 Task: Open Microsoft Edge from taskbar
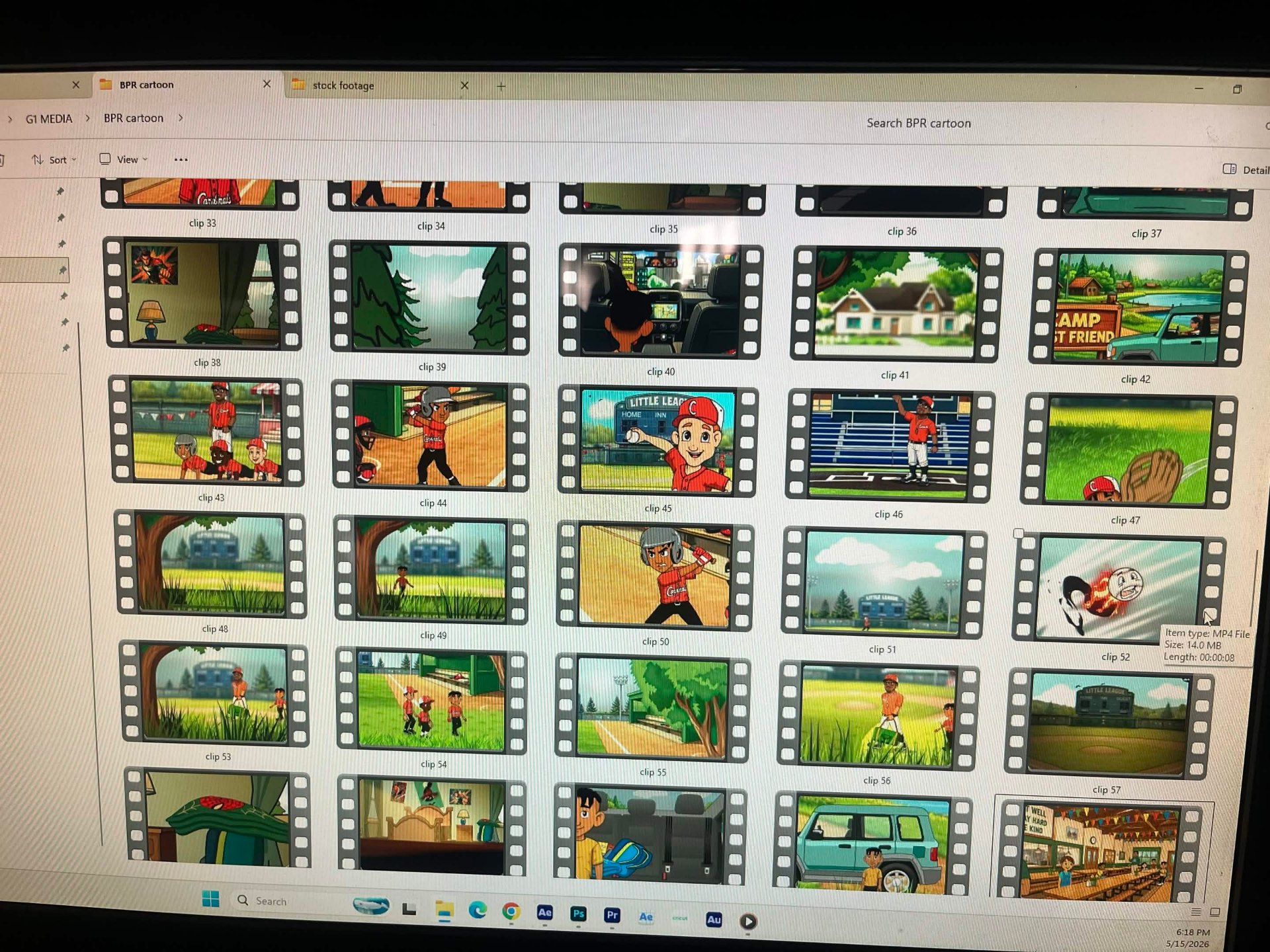pyautogui.click(x=478, y=910)
